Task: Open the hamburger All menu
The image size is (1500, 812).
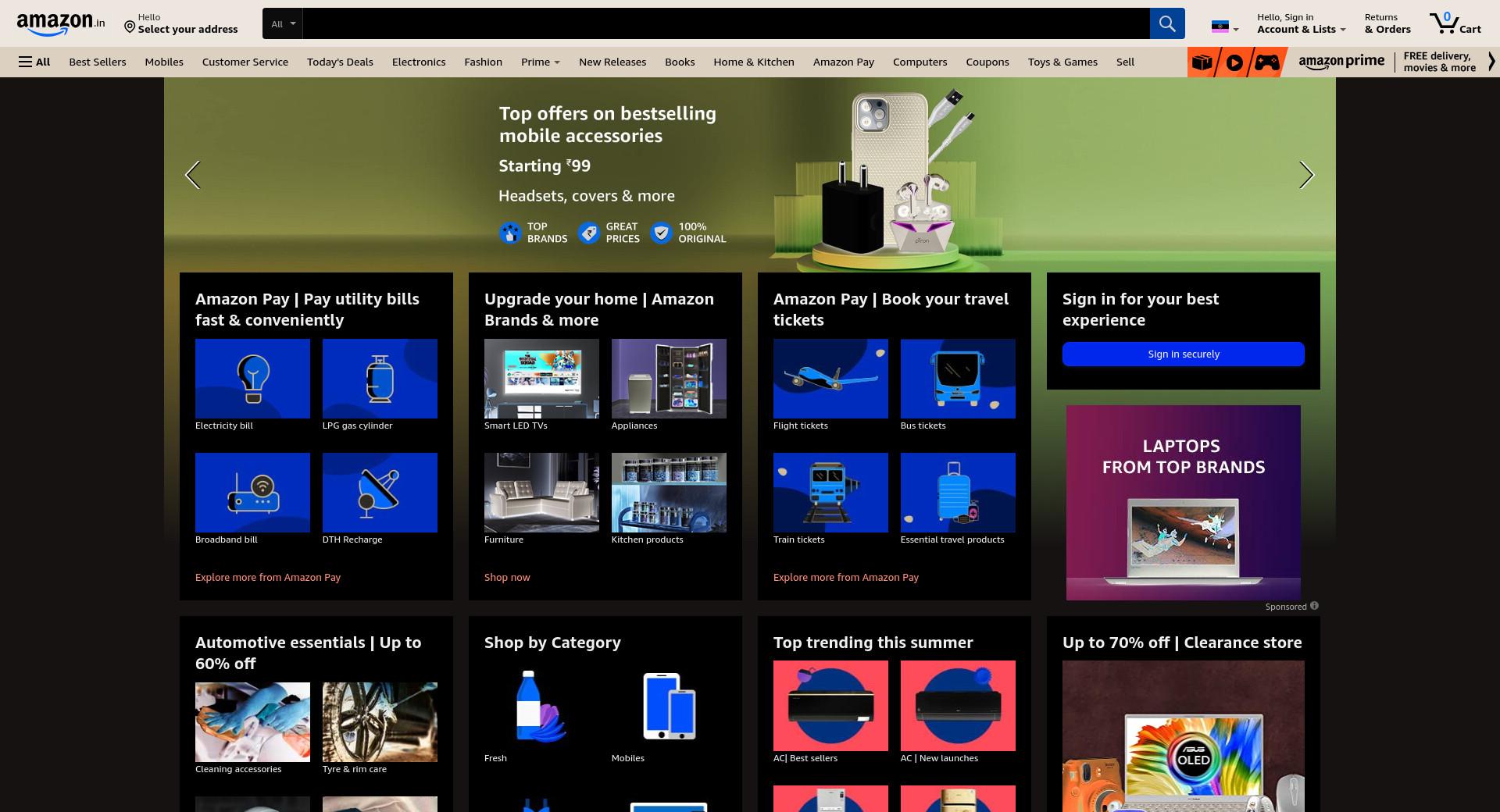Action: (34, 62)
